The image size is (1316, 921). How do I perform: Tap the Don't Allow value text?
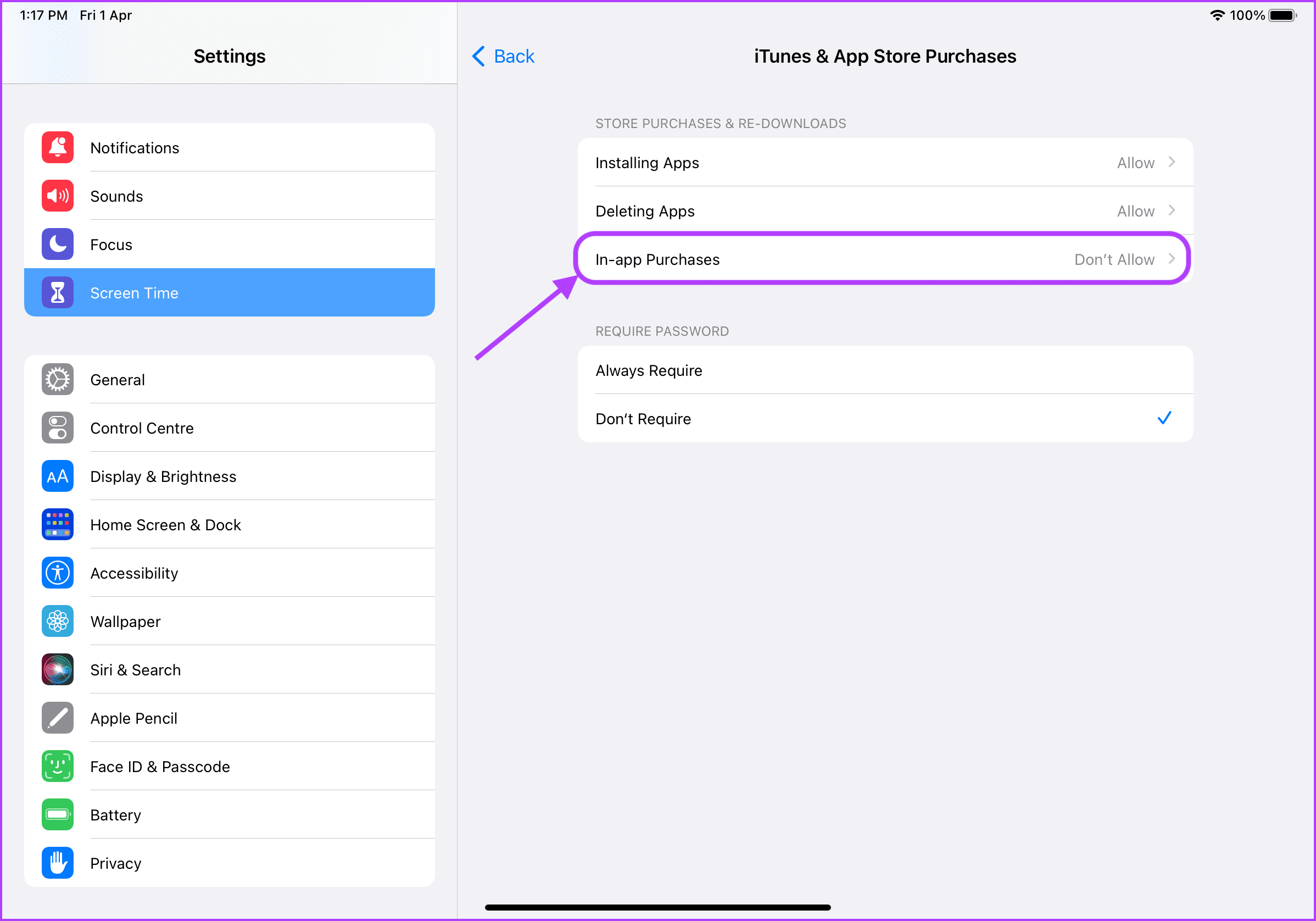point(1114,259)
